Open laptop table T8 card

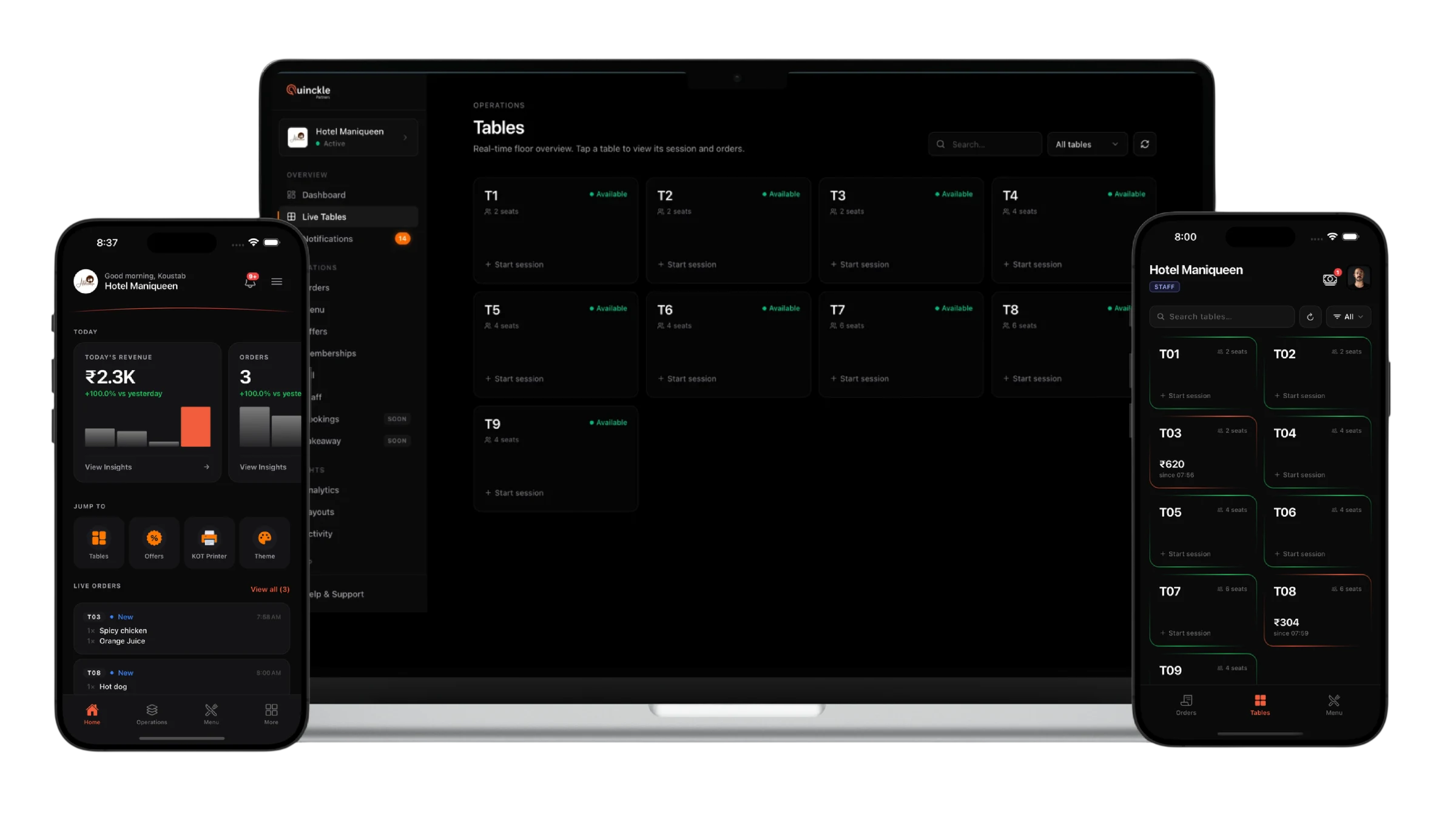click(x=1062, y=345)
